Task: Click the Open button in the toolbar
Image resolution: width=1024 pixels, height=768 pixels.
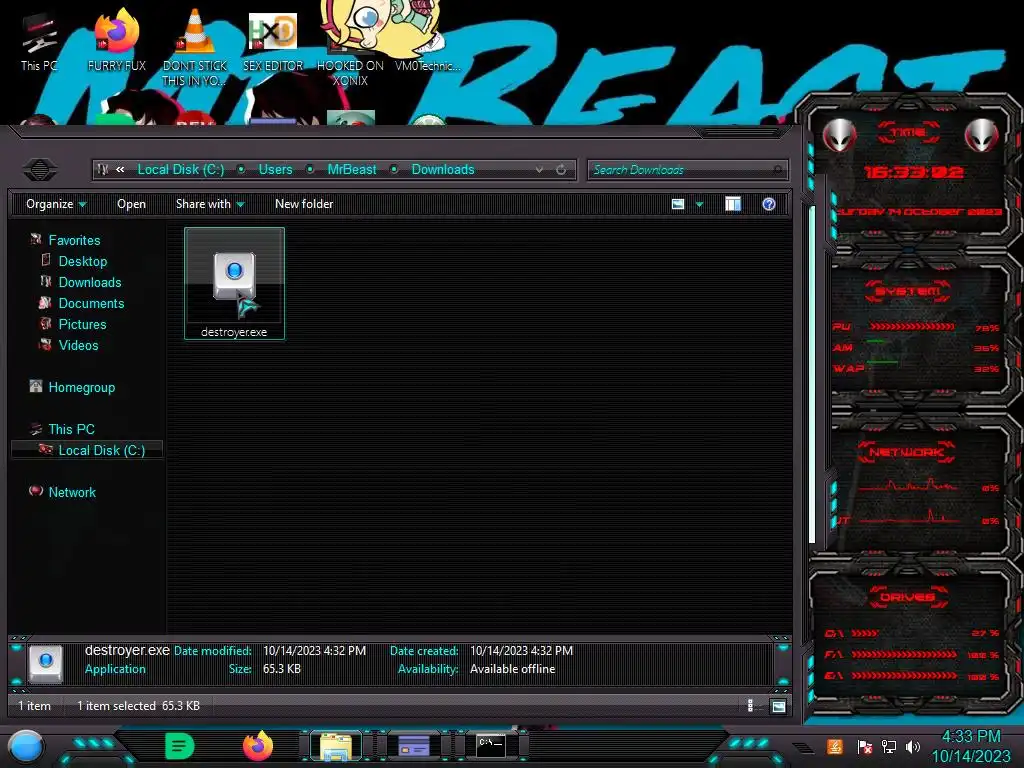Action: point(131,204)
